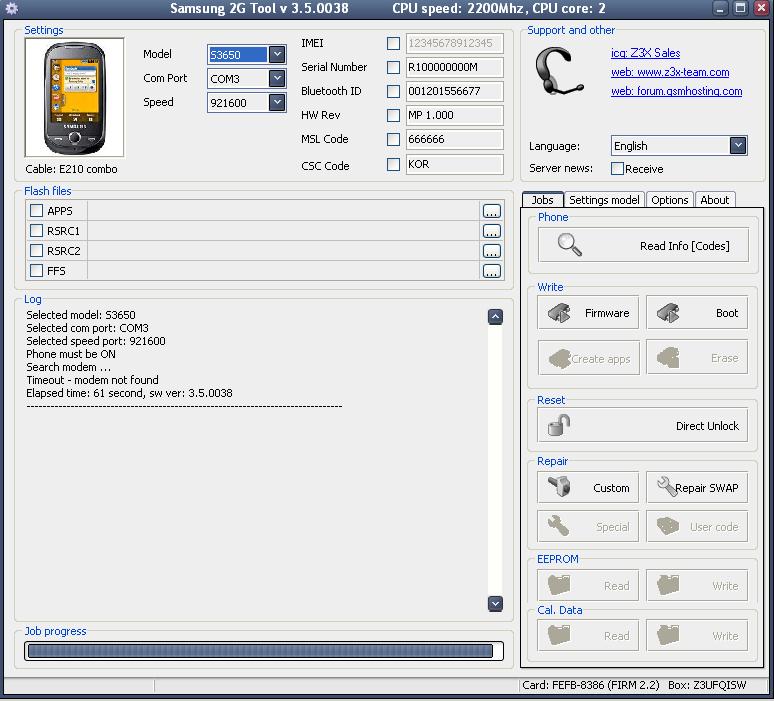Click the IMEI field 12345678912345
Viewport: 774px width, 701px height.
[454, 43]
